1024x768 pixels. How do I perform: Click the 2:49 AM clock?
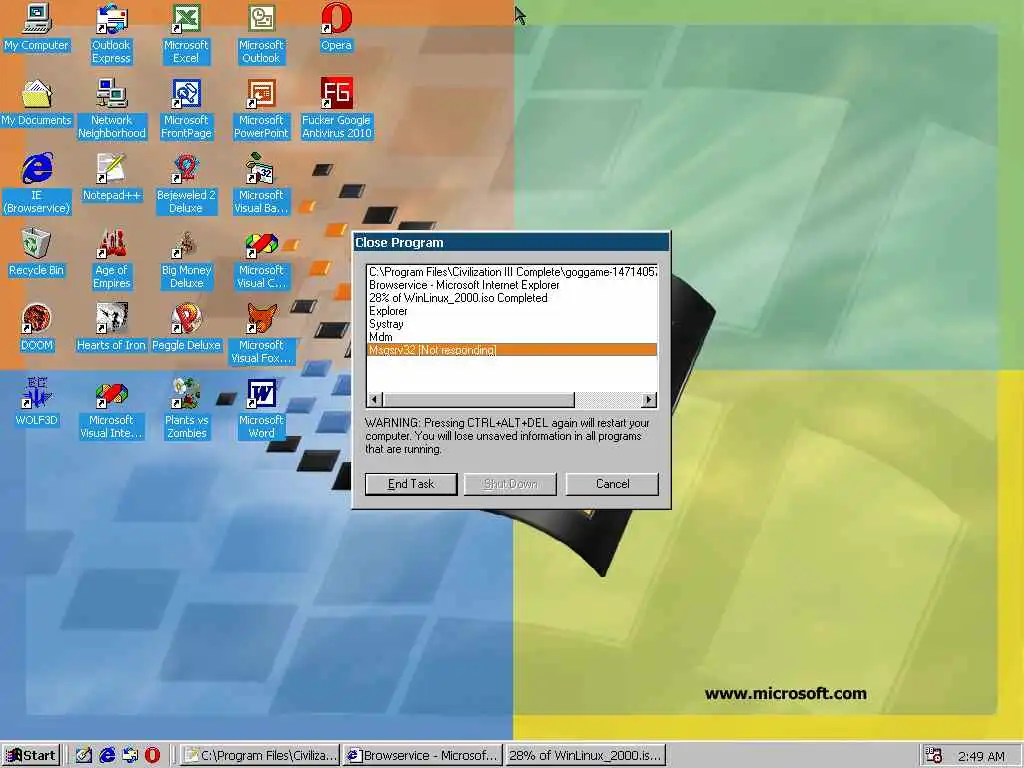pyautogui.click(x=981, y=756)
